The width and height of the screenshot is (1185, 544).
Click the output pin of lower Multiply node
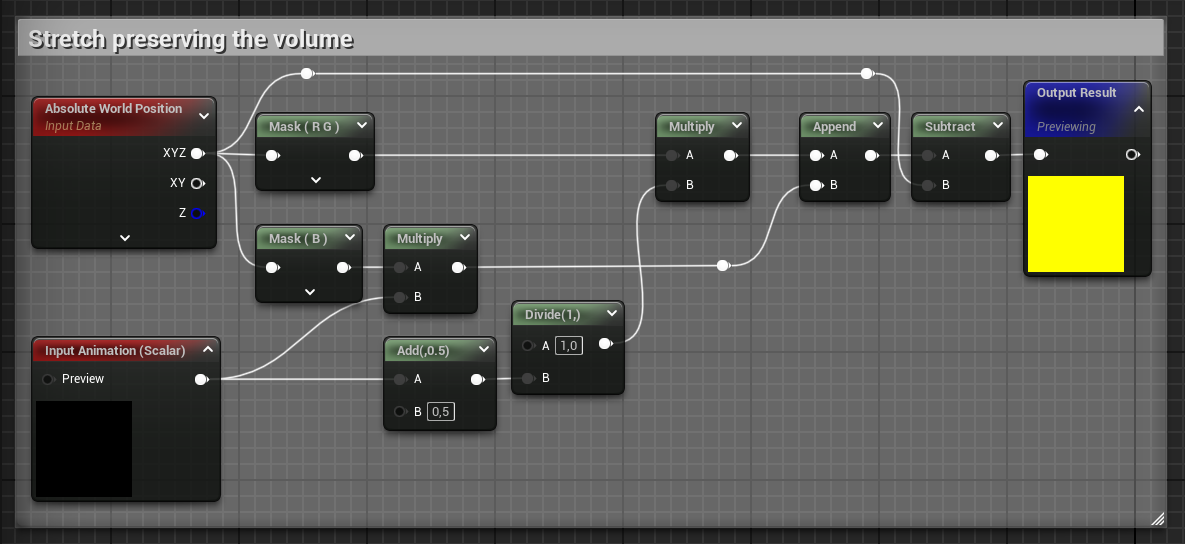tap(459, 267)
